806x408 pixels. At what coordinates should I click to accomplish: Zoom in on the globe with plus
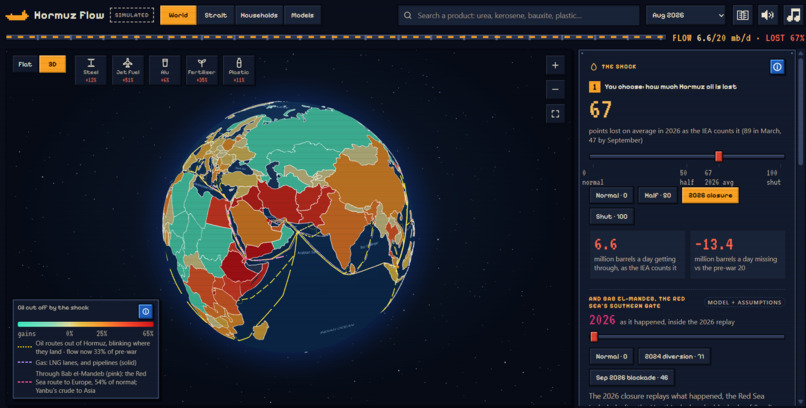click(555, 65)
